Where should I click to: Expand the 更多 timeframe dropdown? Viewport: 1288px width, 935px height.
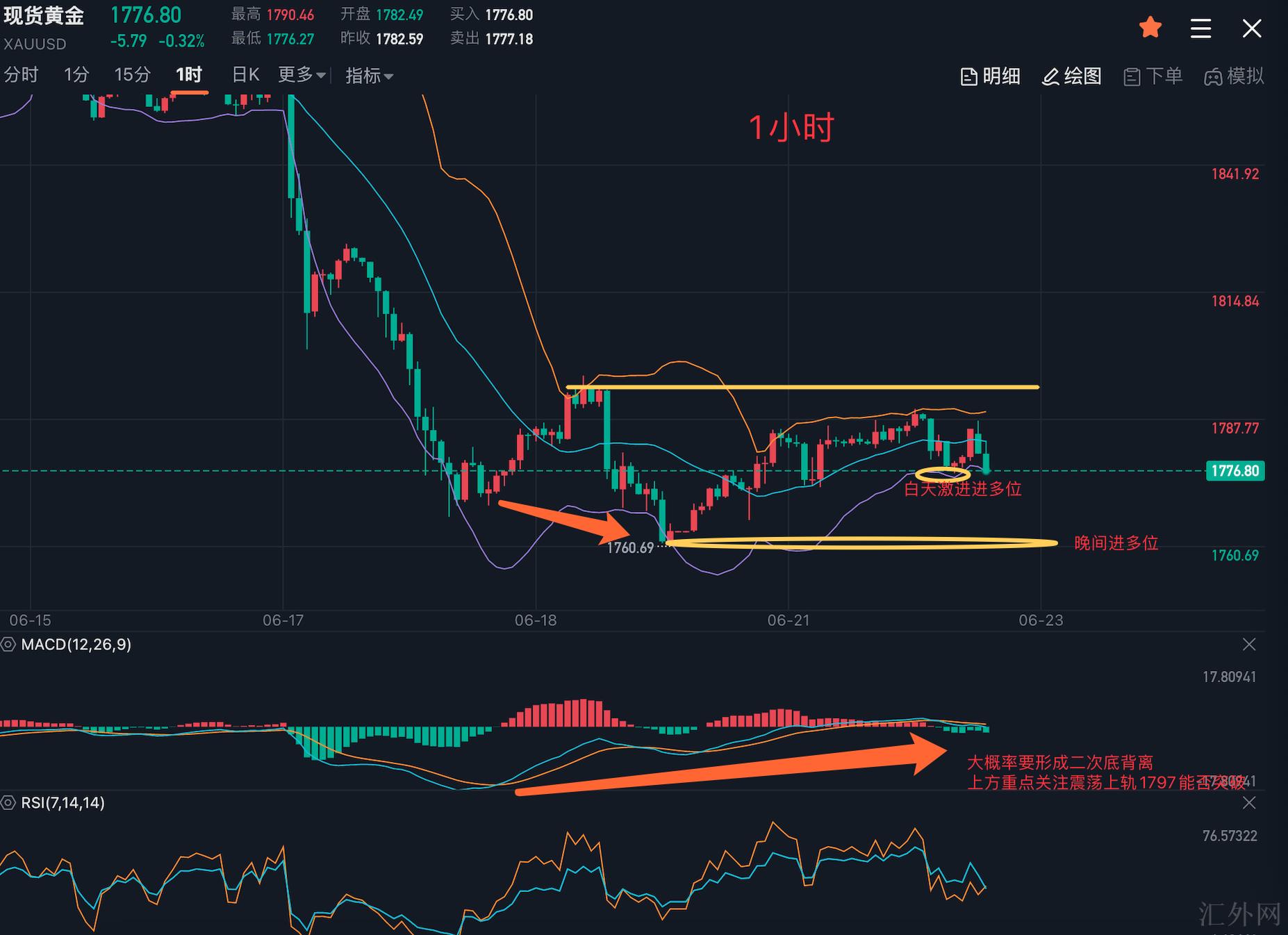[302, 75]
